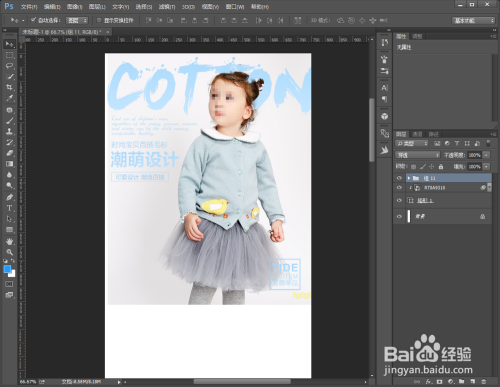The width and height of the screenshot is (500, 387).
Task: Open the Paragraph panel icon
Action: [385, 99]
